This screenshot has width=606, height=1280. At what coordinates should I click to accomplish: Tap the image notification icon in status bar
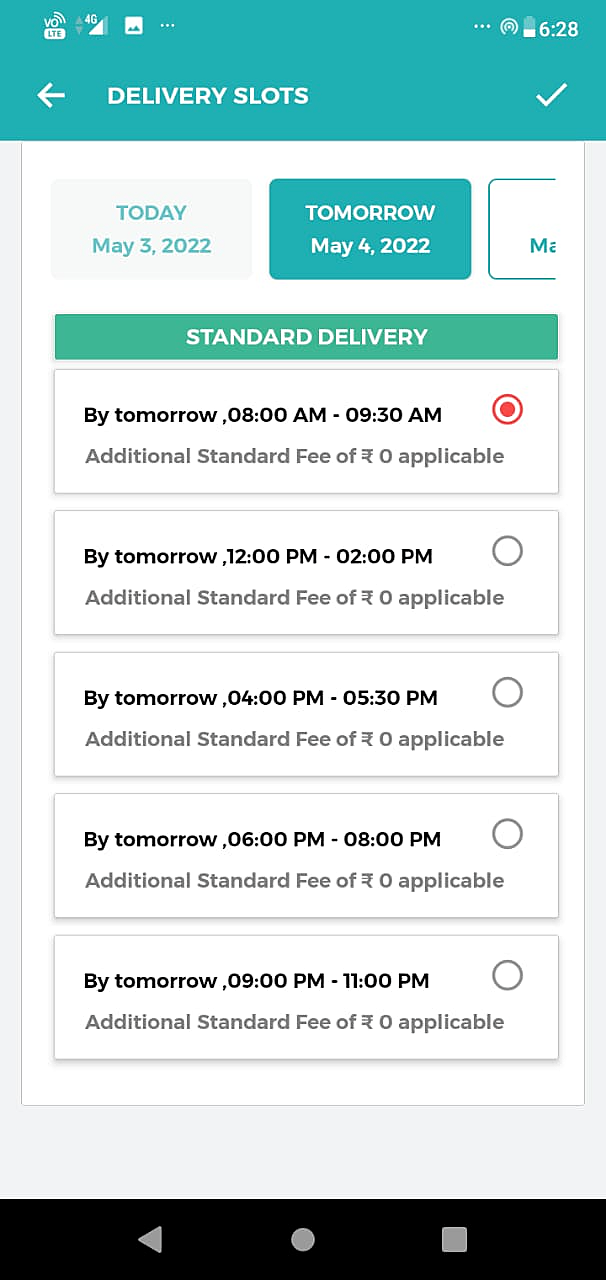[x=133, y=26]
